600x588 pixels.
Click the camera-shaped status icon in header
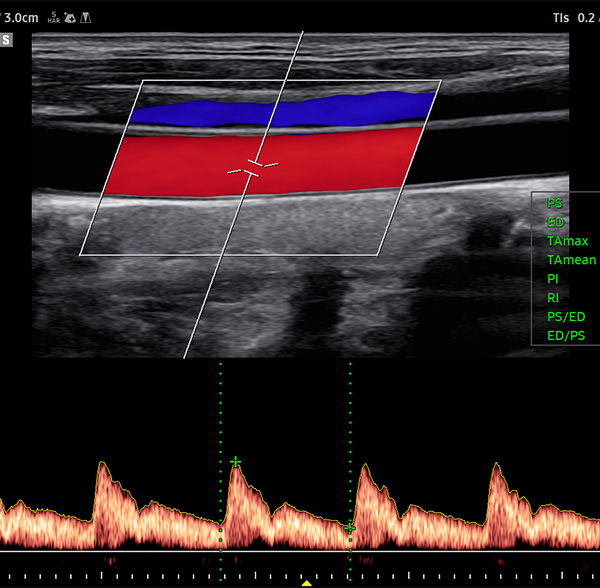click(x=70, y=17)
